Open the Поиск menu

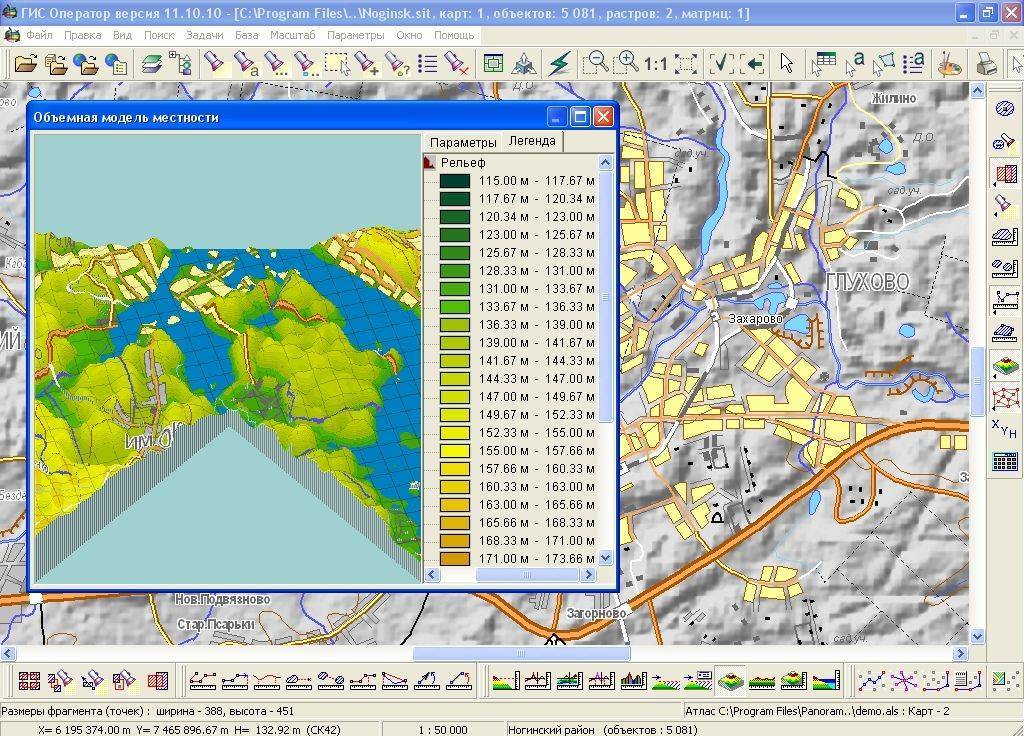(x=159, y=35)
